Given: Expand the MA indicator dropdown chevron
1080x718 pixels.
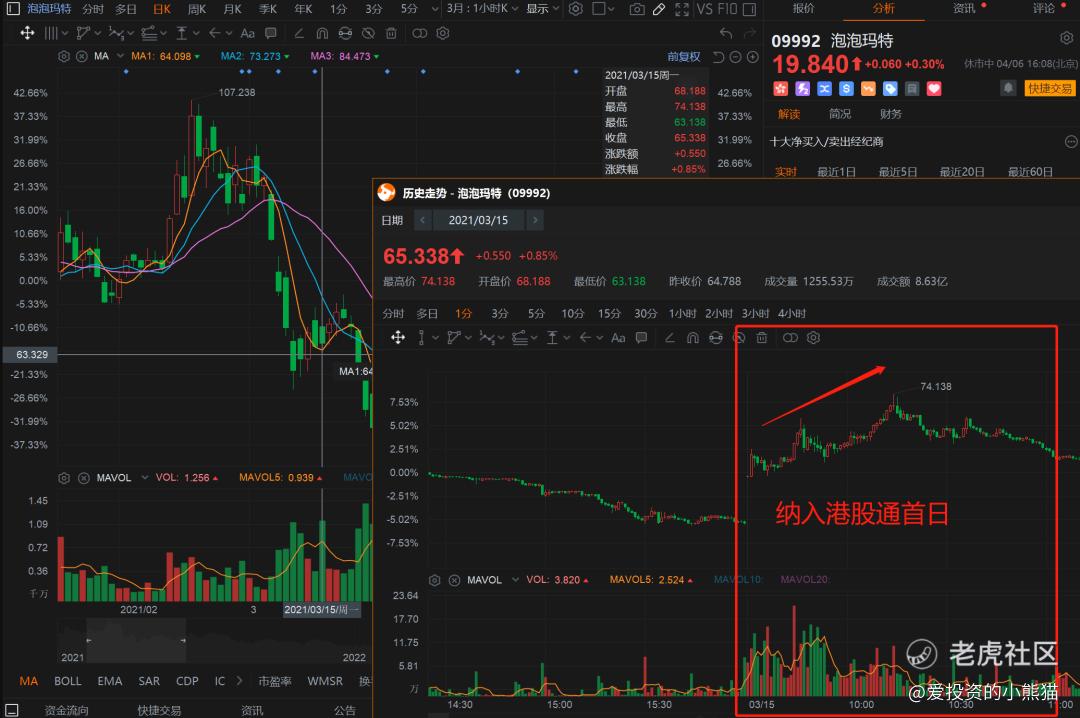Looking at the screenshot, I should click(121, 56).
